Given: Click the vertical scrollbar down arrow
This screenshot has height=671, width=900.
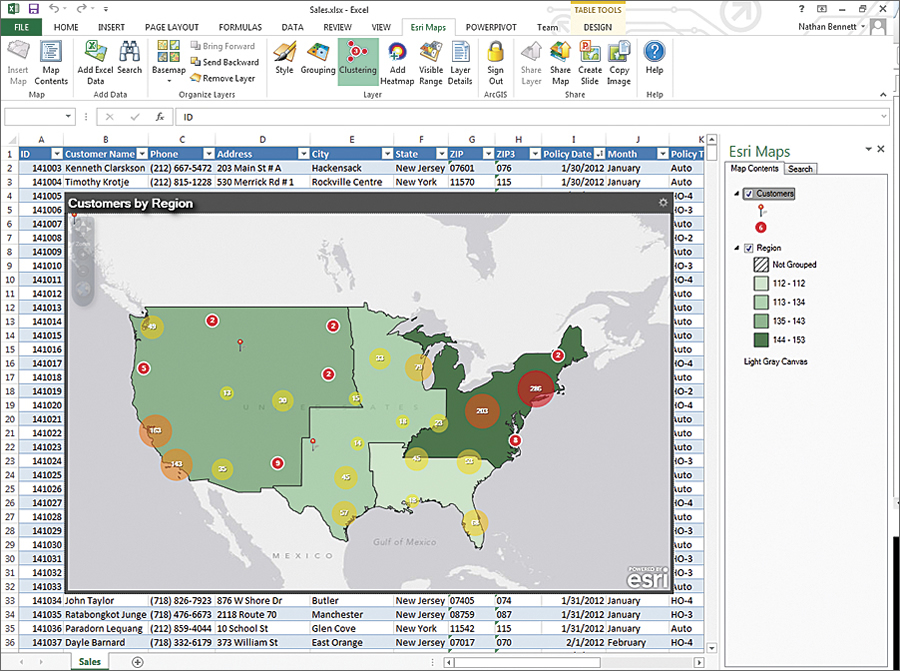Looking at the screenshot, I should (x=712, y=648).
